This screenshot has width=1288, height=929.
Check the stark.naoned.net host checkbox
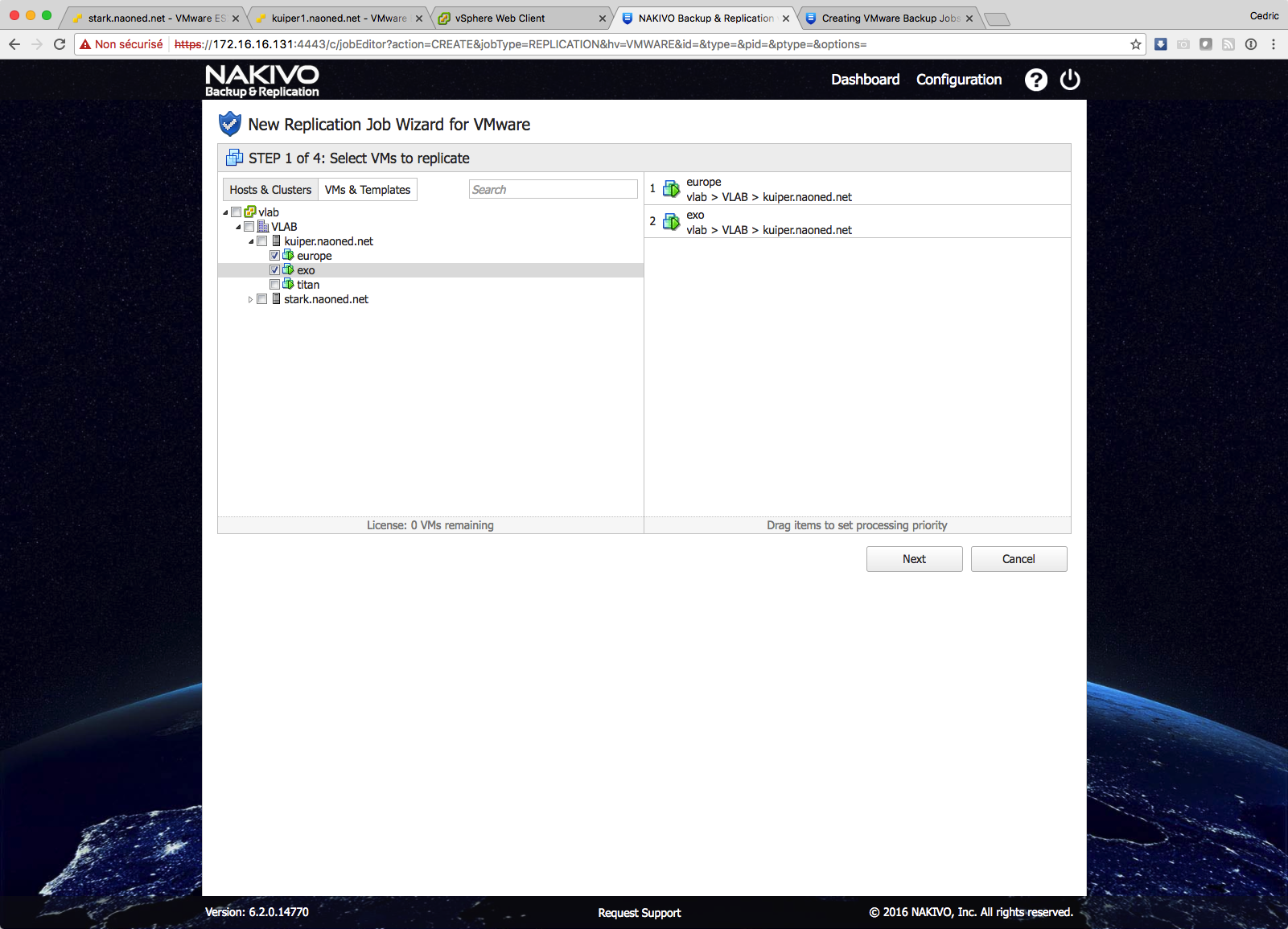pos(261,299)
